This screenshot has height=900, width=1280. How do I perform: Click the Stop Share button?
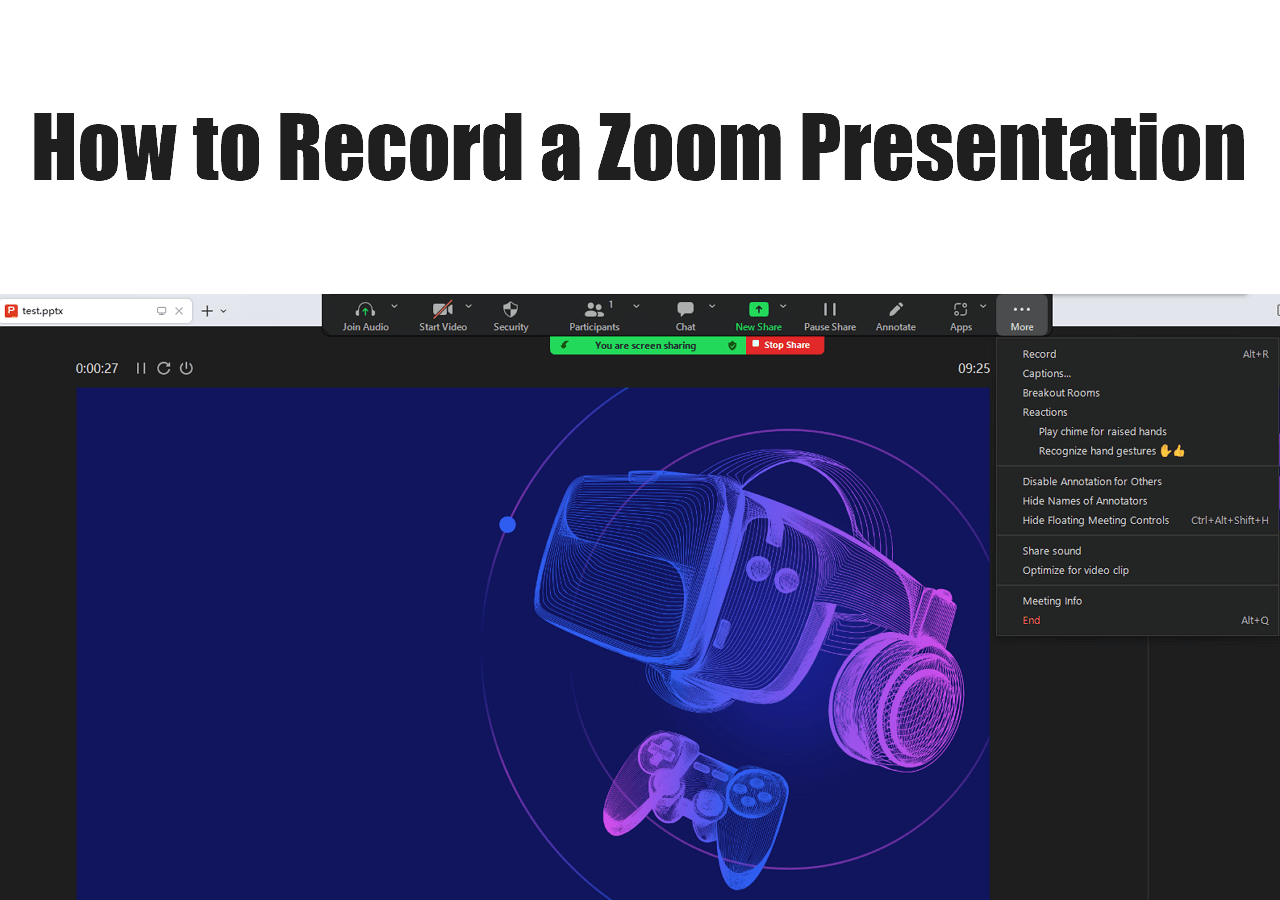point(784,344)
